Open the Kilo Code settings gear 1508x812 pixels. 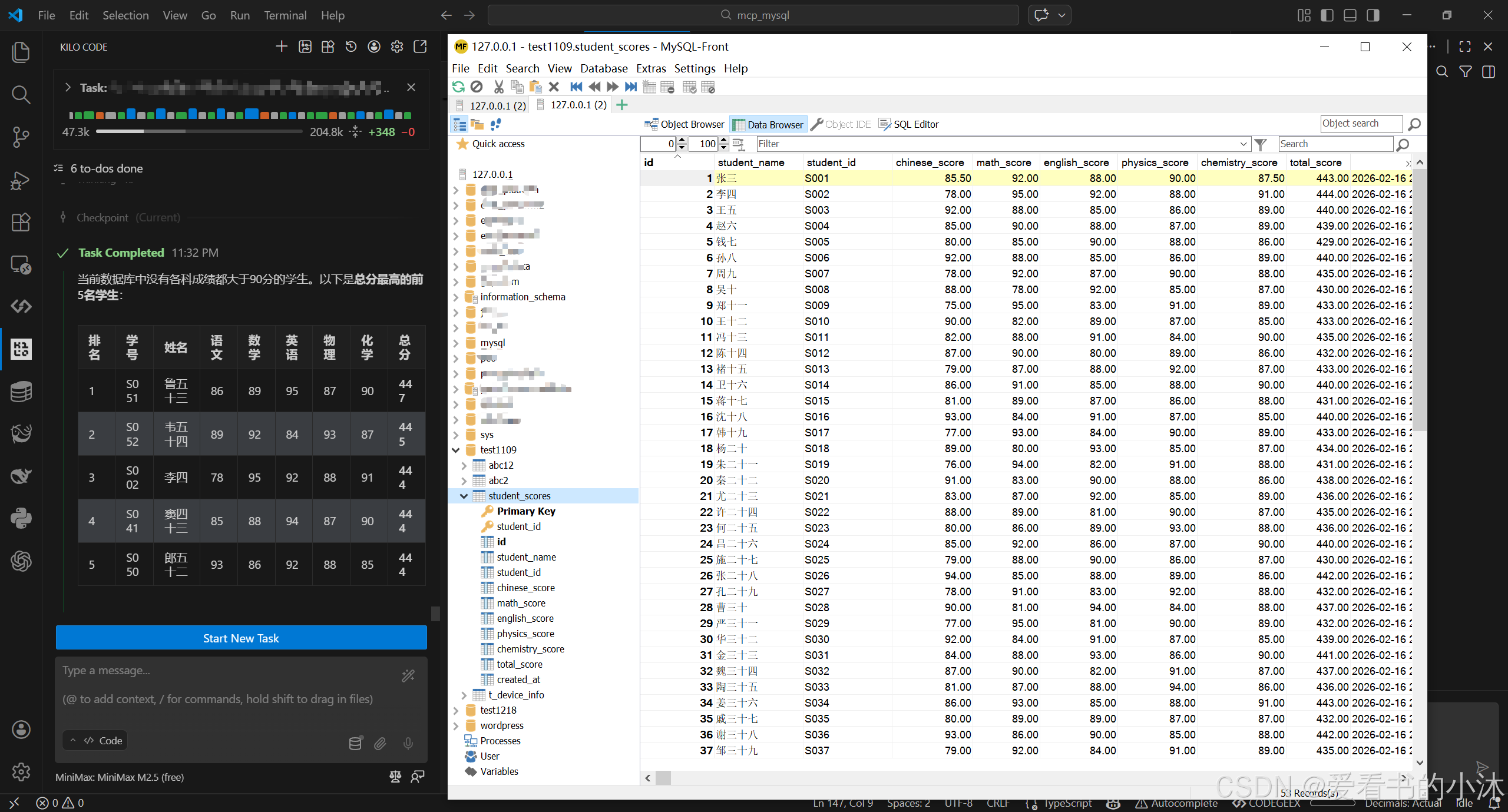tap(397, 47)
